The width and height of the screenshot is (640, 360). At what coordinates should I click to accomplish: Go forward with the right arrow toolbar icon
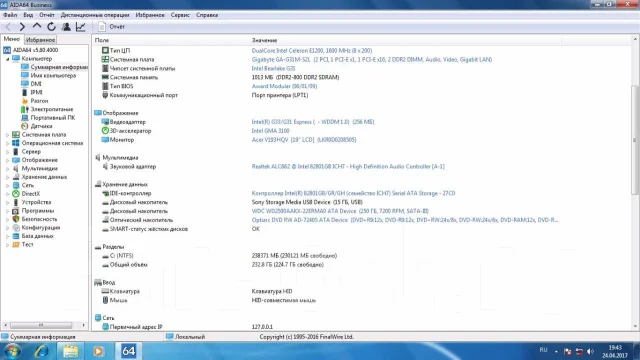point(22,27)
